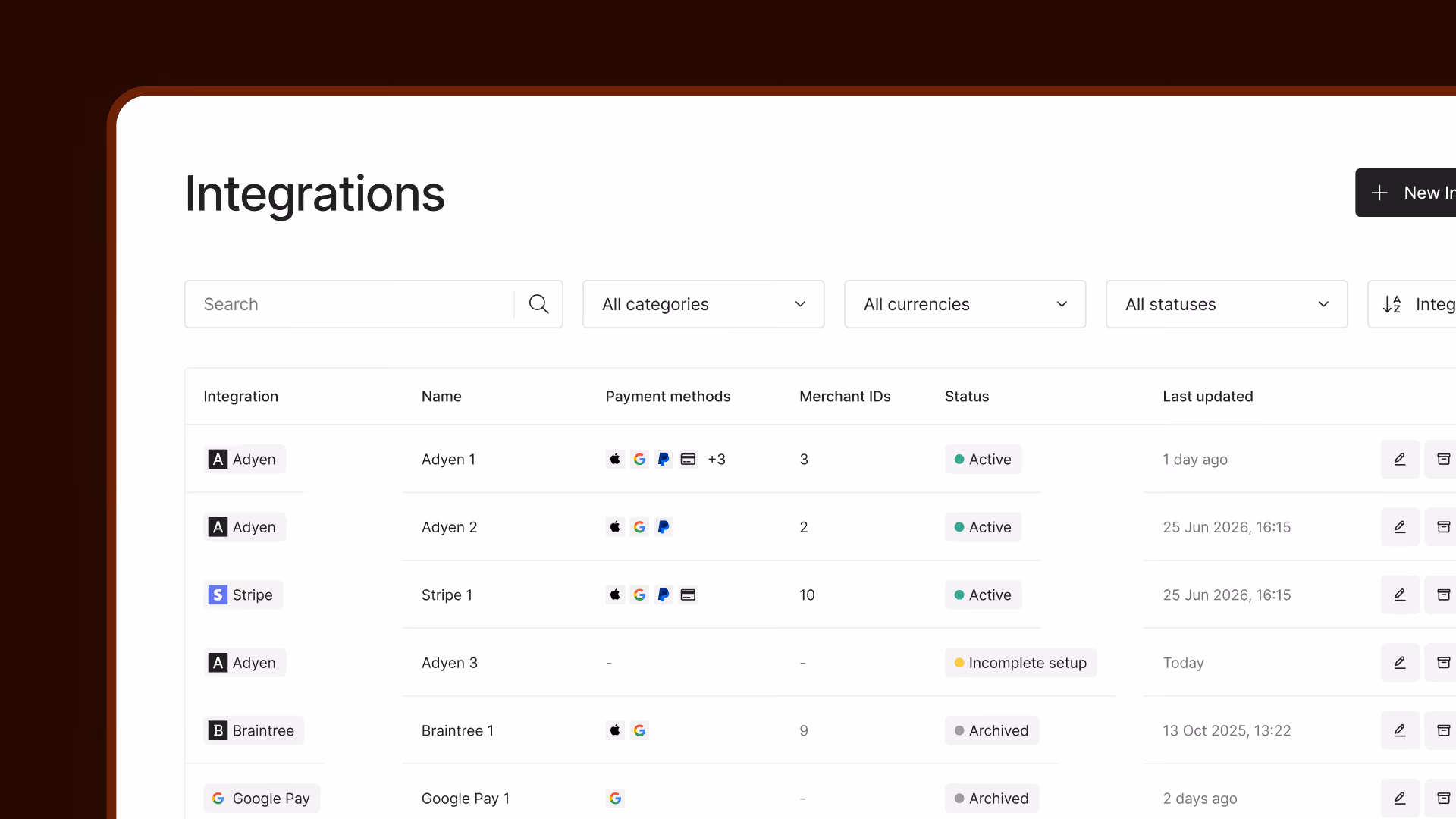Click the Google icon in Google Pay 1 payment methods
The width and height of the screenshot is (1456, 819).
click(x=615, y=798)
